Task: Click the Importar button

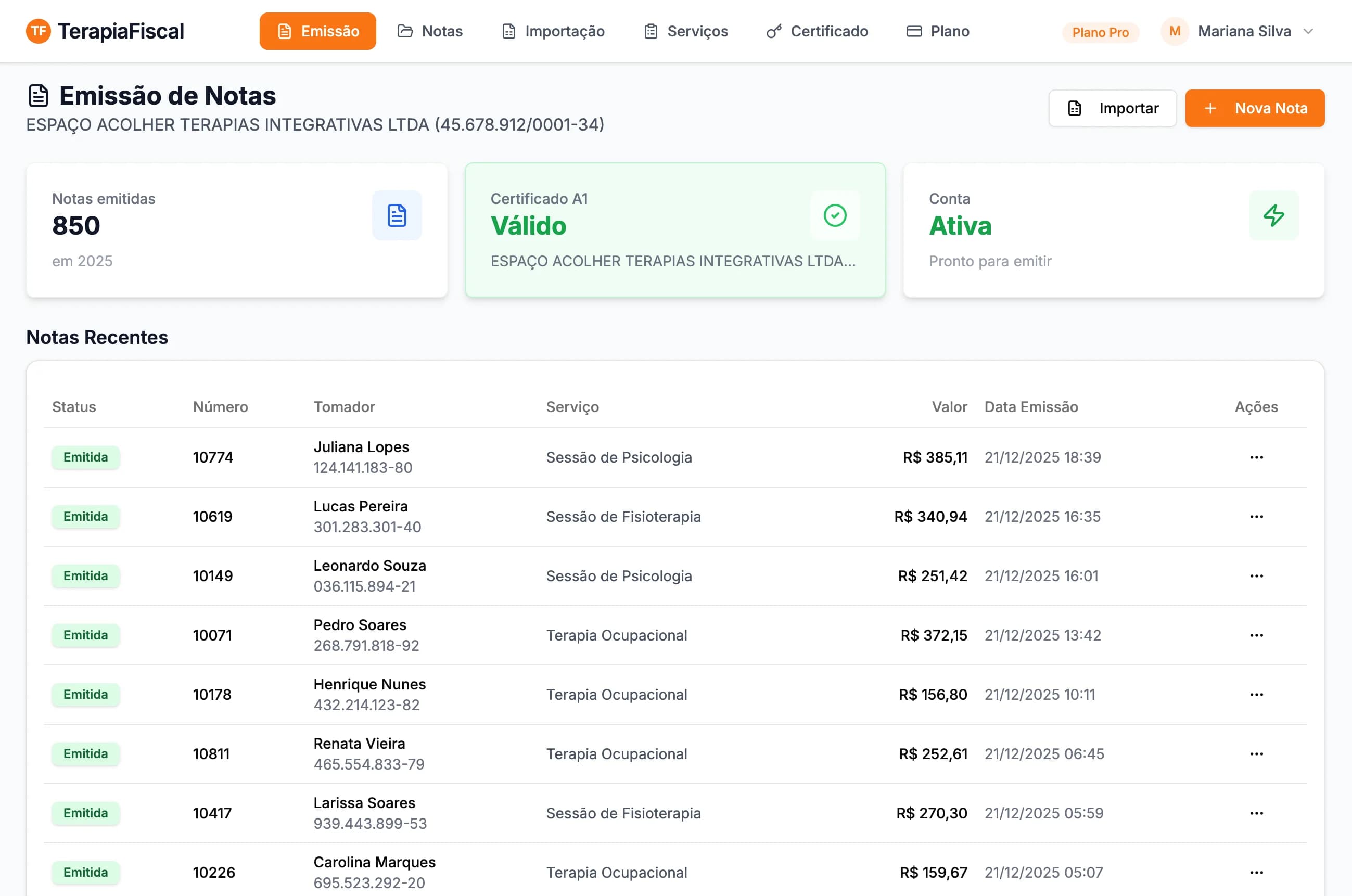Action: 1112,108
